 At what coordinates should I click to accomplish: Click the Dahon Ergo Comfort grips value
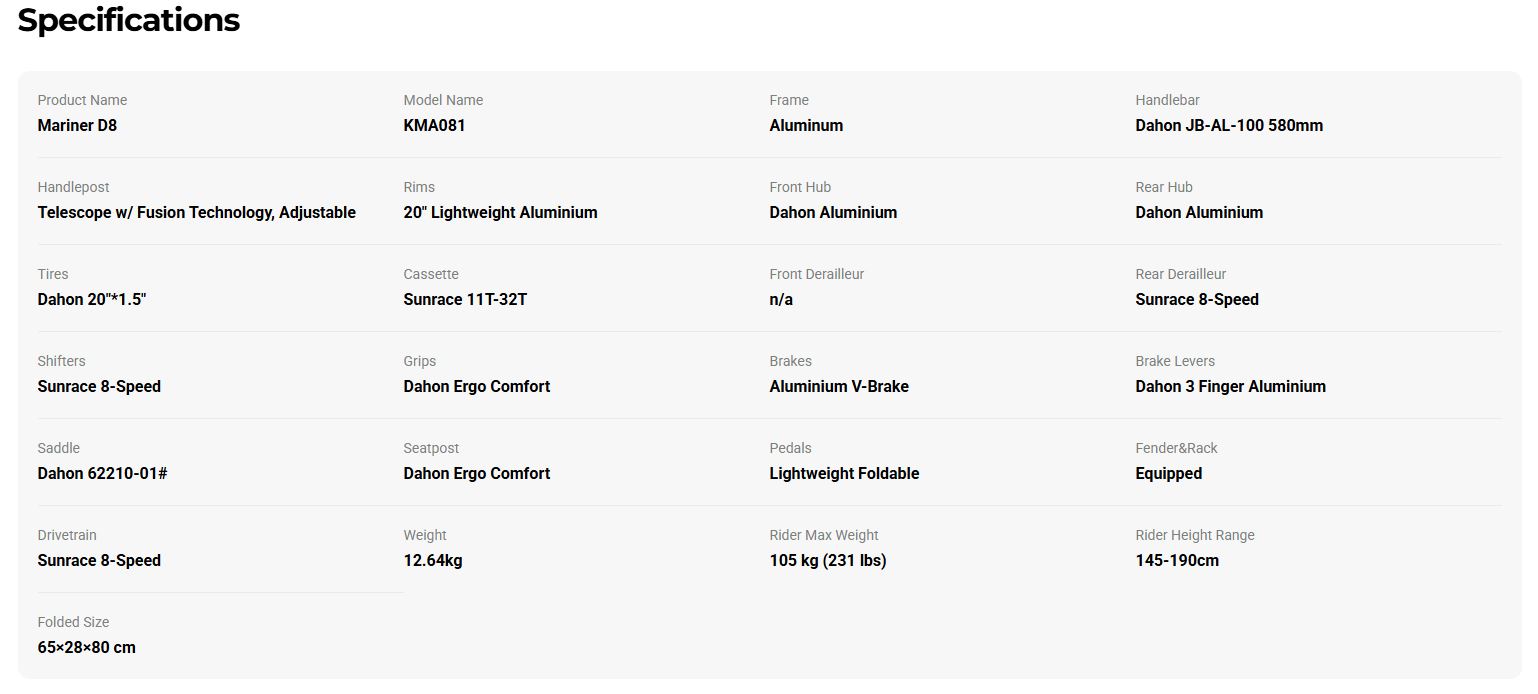click(x=477, y=387)
